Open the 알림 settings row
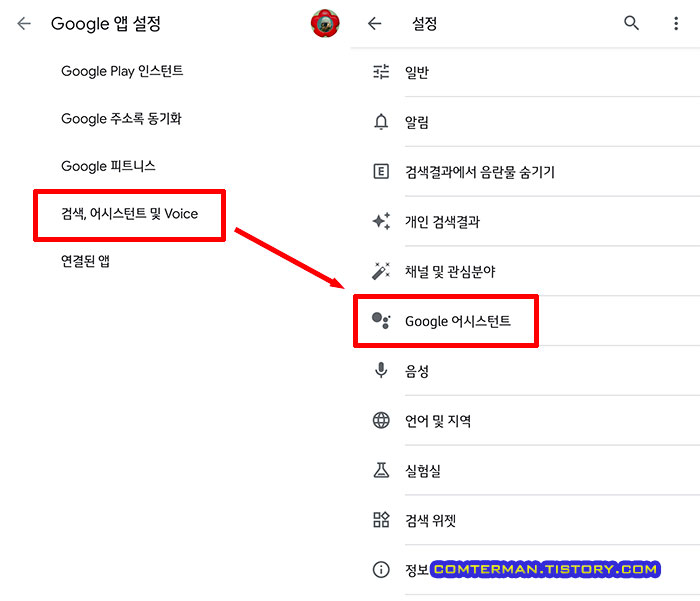 pos(525,121)
